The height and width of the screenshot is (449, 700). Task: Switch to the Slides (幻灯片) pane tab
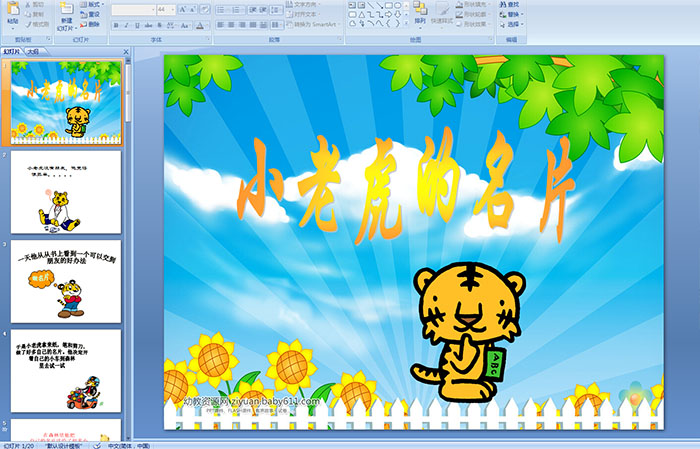[x=12, y=52]
